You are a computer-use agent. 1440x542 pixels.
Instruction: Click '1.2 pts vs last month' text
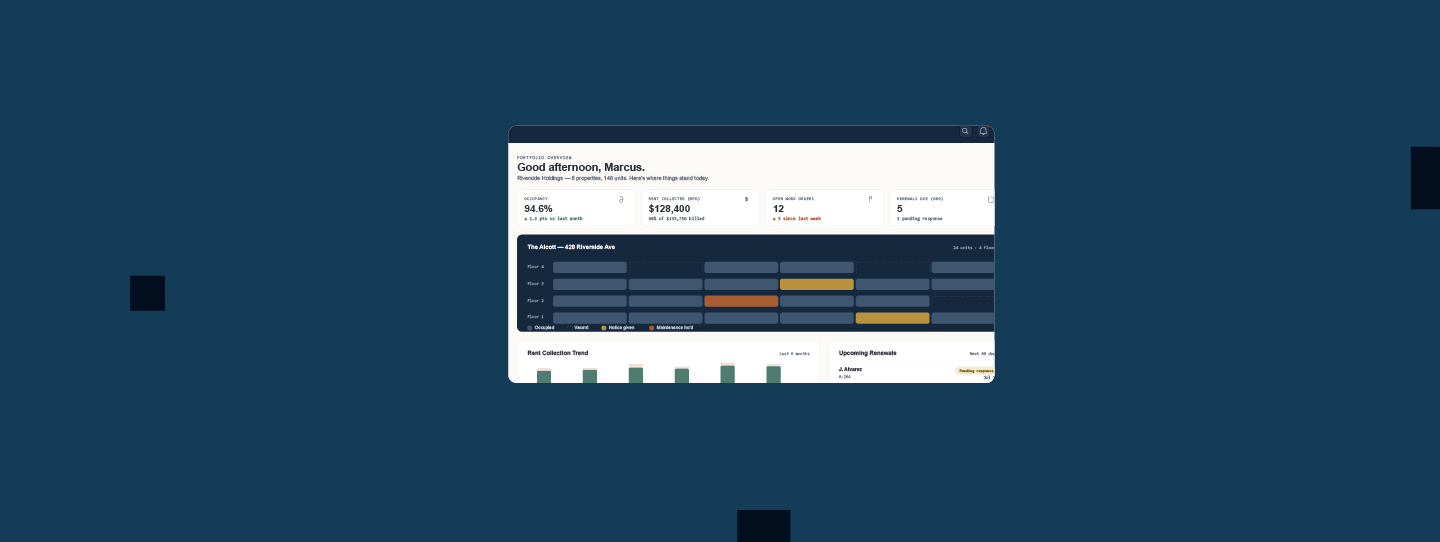[556, 218]
